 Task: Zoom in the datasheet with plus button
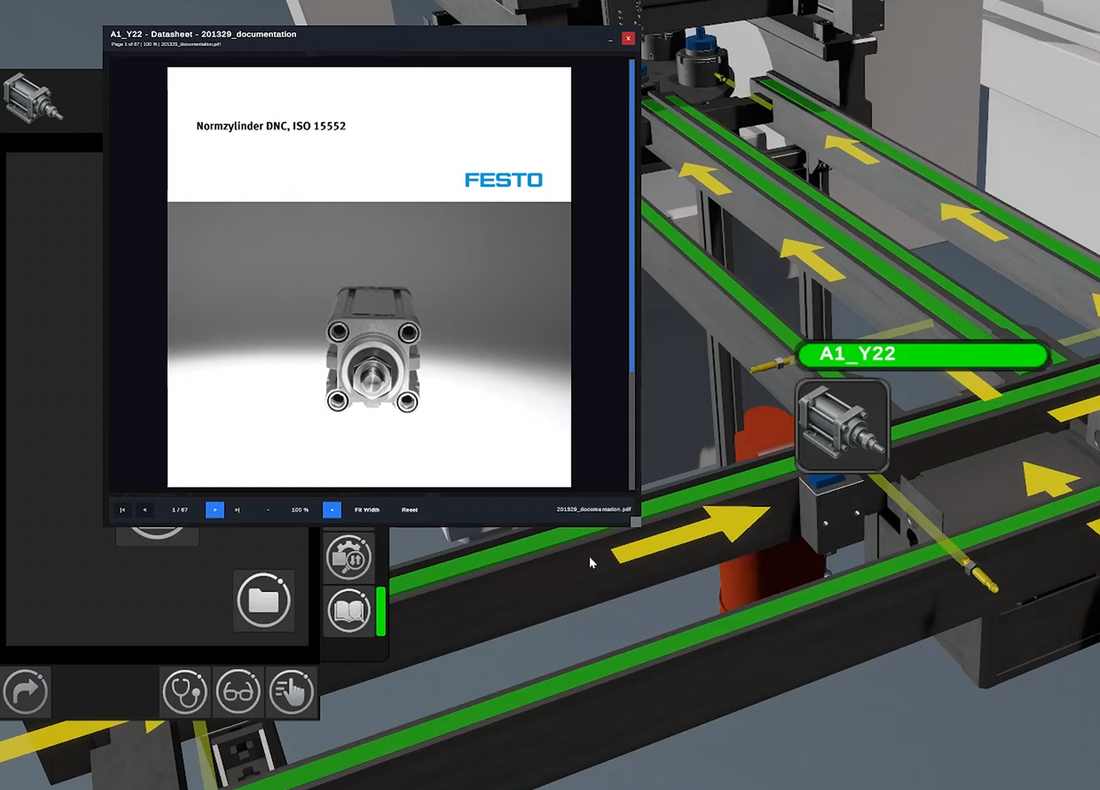332,510
